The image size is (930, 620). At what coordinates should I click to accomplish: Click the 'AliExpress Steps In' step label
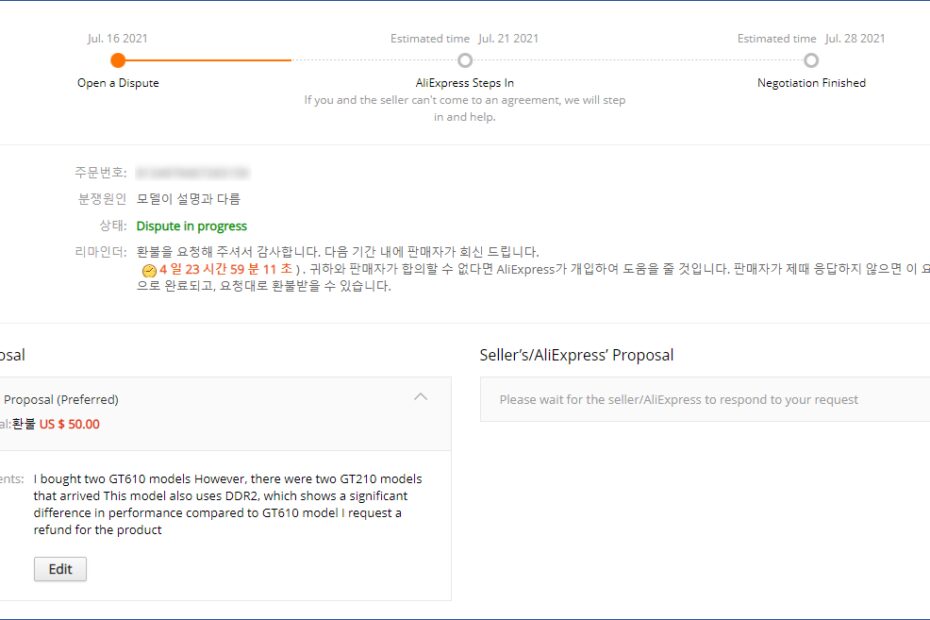tap(465, 83)
